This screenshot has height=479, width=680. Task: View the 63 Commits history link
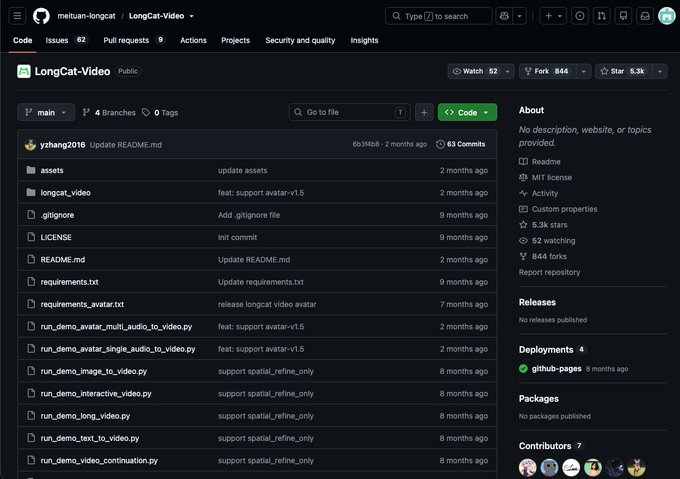pyautogui.click(x=461, y=144)
